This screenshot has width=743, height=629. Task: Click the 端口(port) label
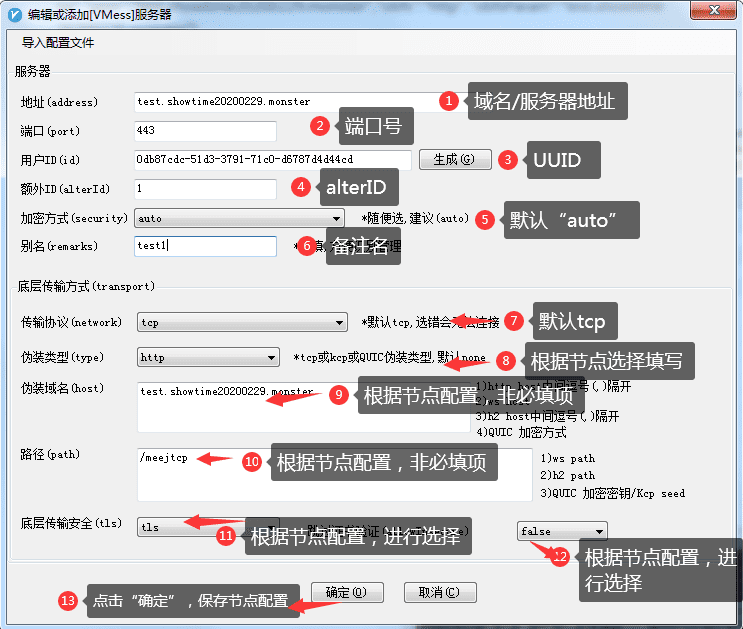point(50,131)
